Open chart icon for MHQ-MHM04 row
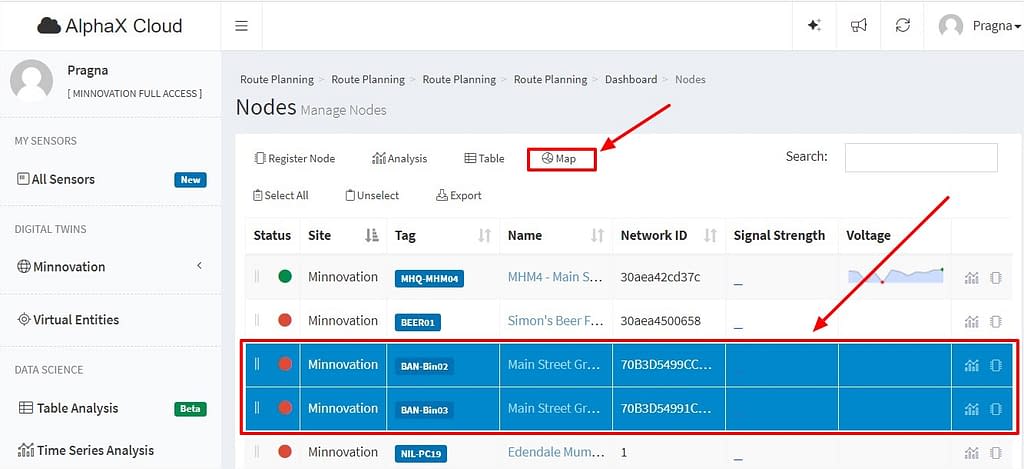The height and width of the screenshot is (469, 1024). [972, 278]
